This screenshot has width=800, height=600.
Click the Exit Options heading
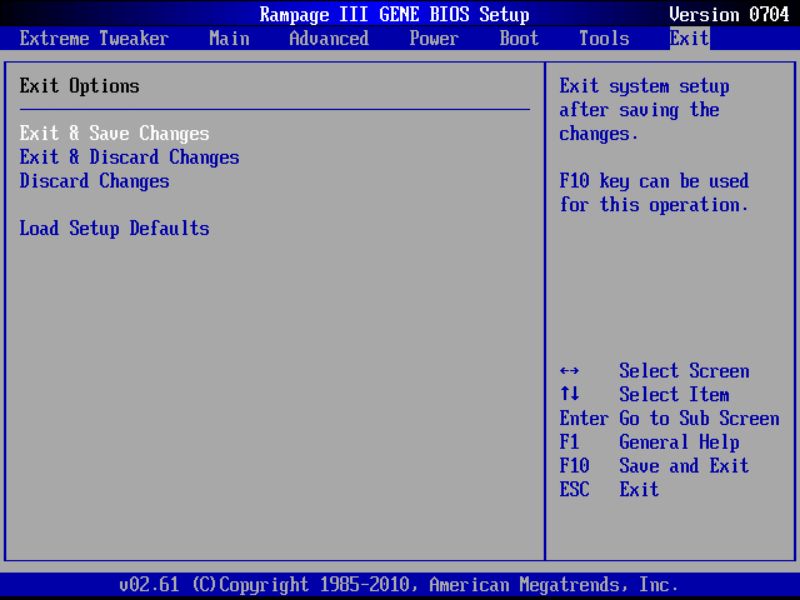80,86
